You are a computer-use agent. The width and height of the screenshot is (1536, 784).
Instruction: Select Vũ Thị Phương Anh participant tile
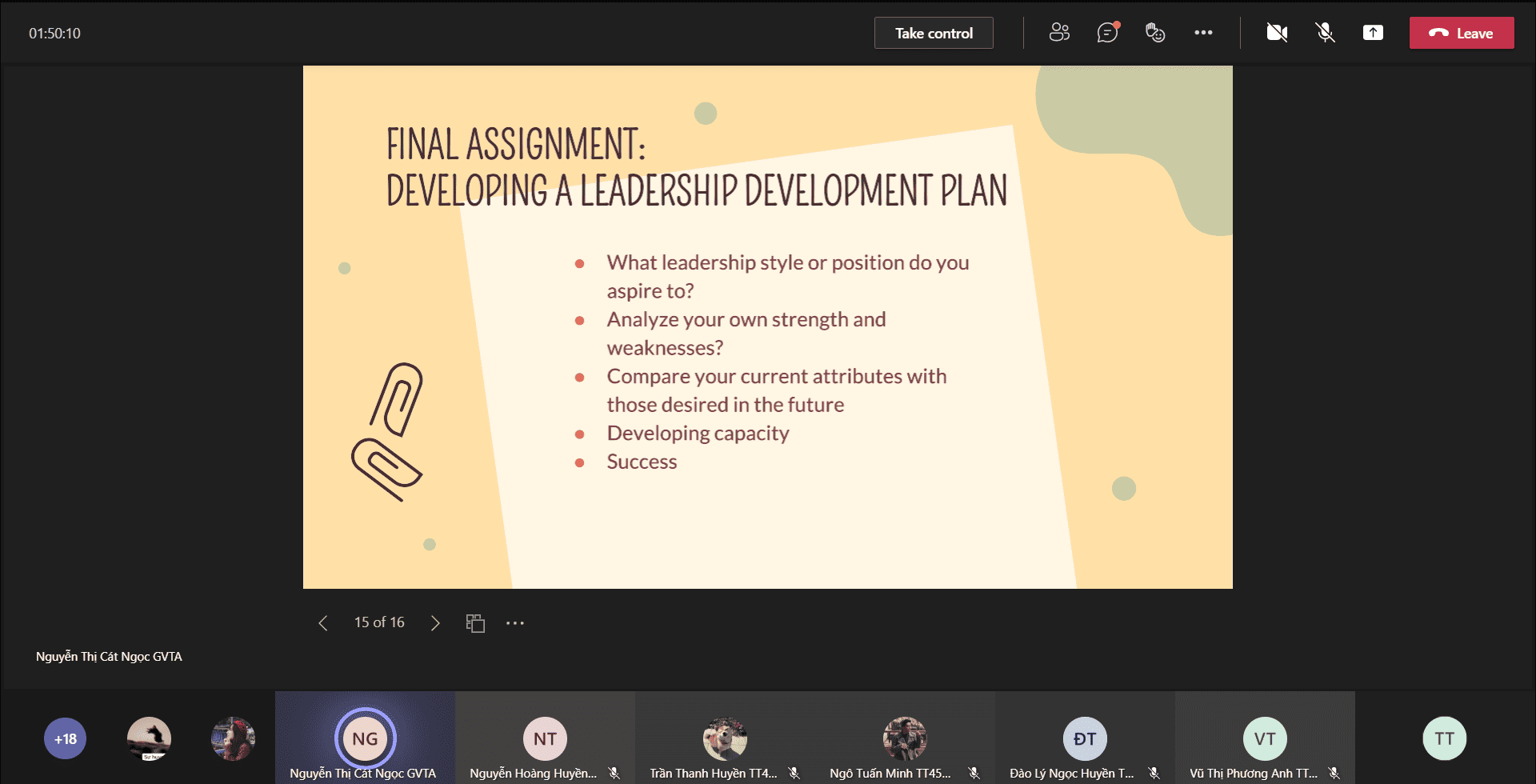pos(1265,738)
